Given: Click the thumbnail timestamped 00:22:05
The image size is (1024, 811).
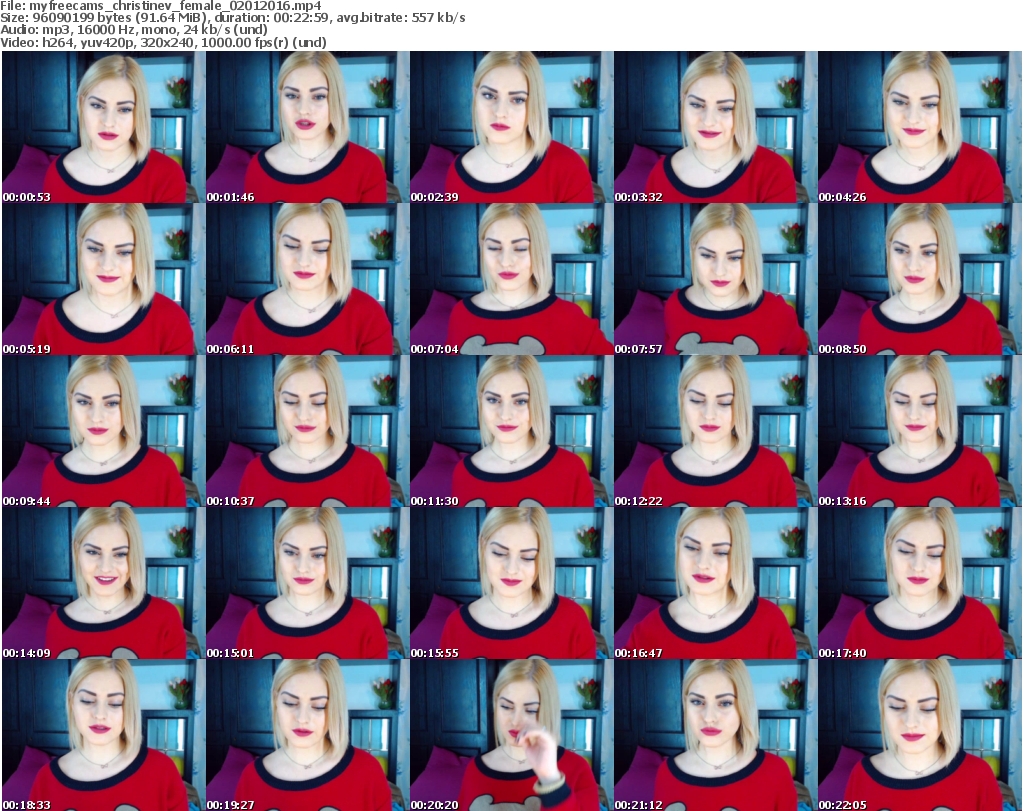Looking at the screenshot, I should (x=920, y=735).
